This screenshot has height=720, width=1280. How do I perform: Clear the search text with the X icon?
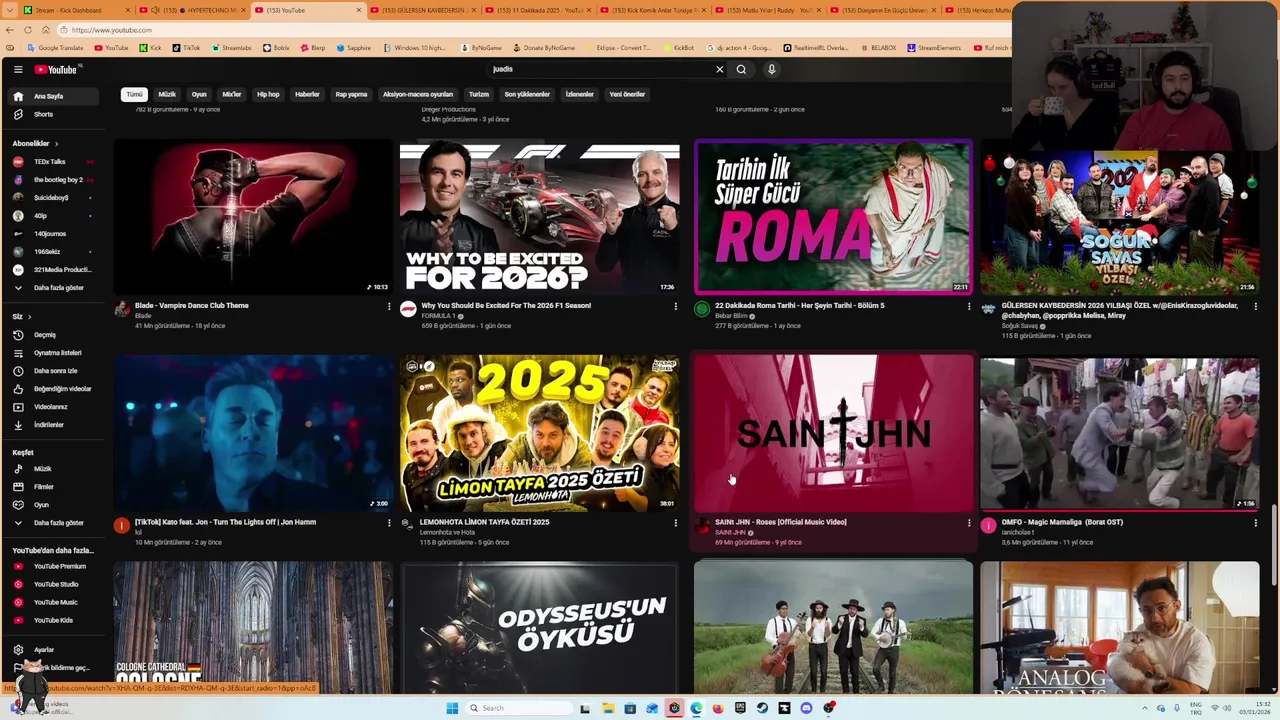pyautogui.click(x=719, y=69)
